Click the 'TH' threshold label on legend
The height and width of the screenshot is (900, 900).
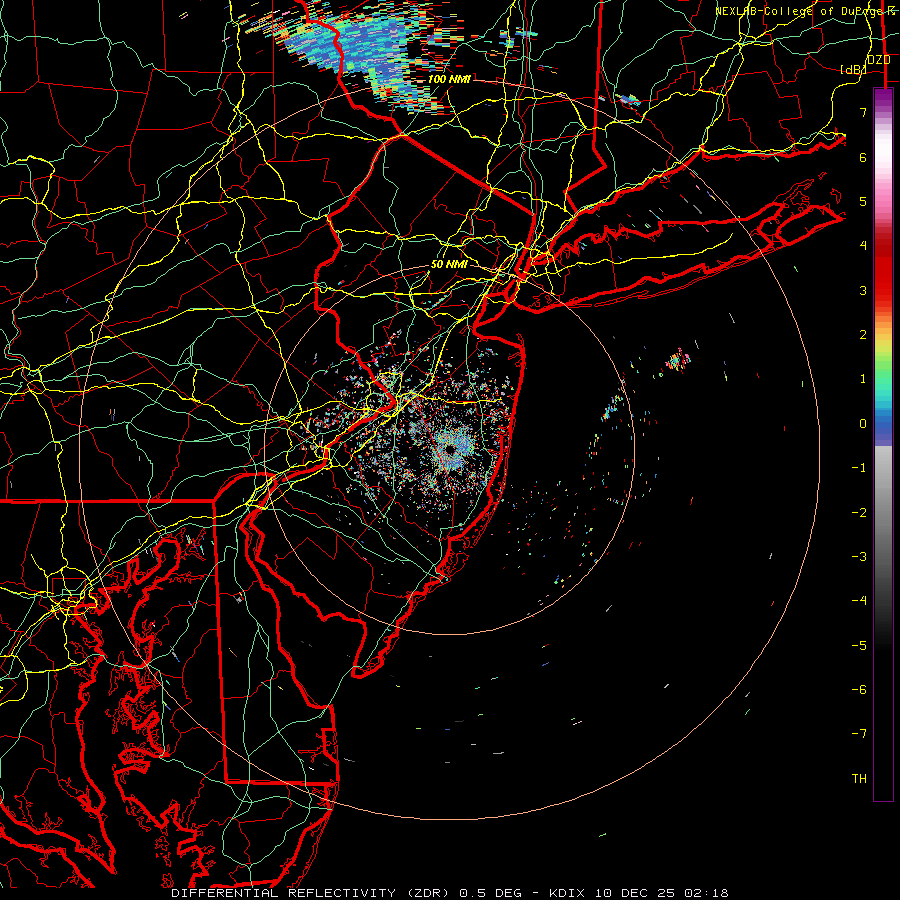pos(859,779)
